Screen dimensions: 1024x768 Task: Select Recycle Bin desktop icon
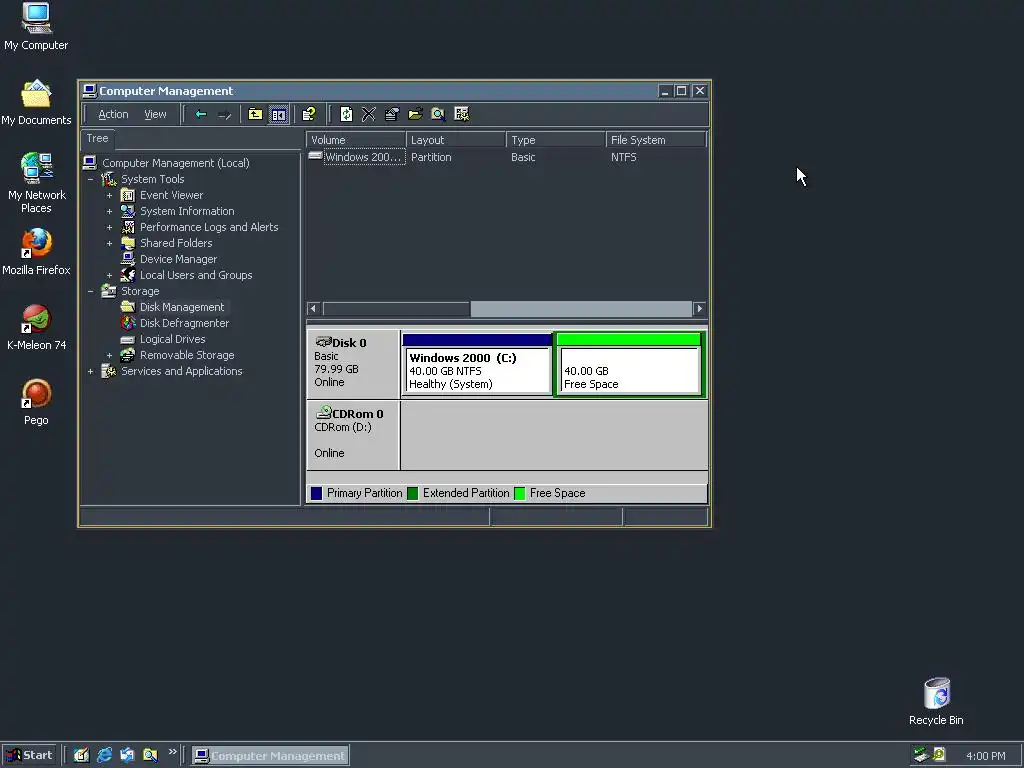(x=936, y=701)
